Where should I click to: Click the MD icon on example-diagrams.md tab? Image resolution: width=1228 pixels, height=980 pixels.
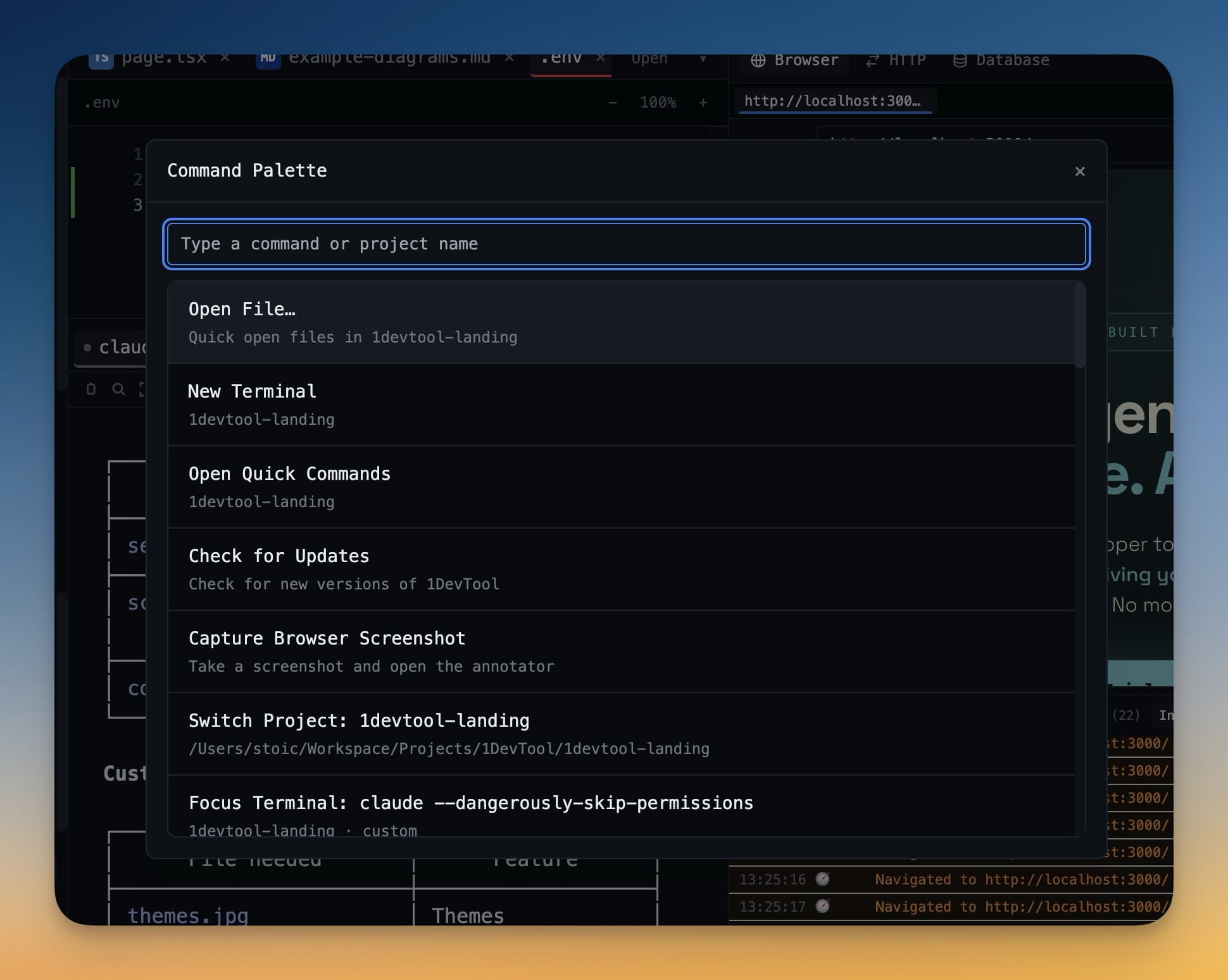(268, 58)
